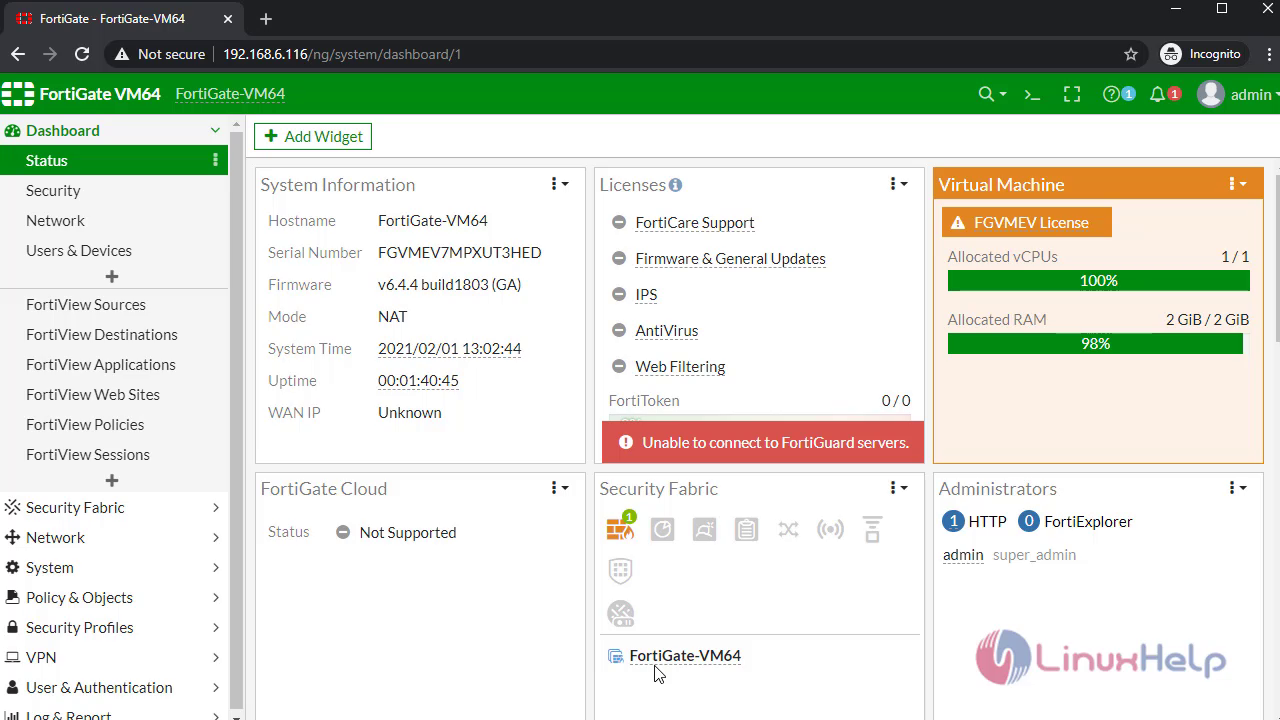Open Security Fabric widget options menu
The height and width of the screenshot is (720, 1280).
pyautogui.click(x=898, y=488)
